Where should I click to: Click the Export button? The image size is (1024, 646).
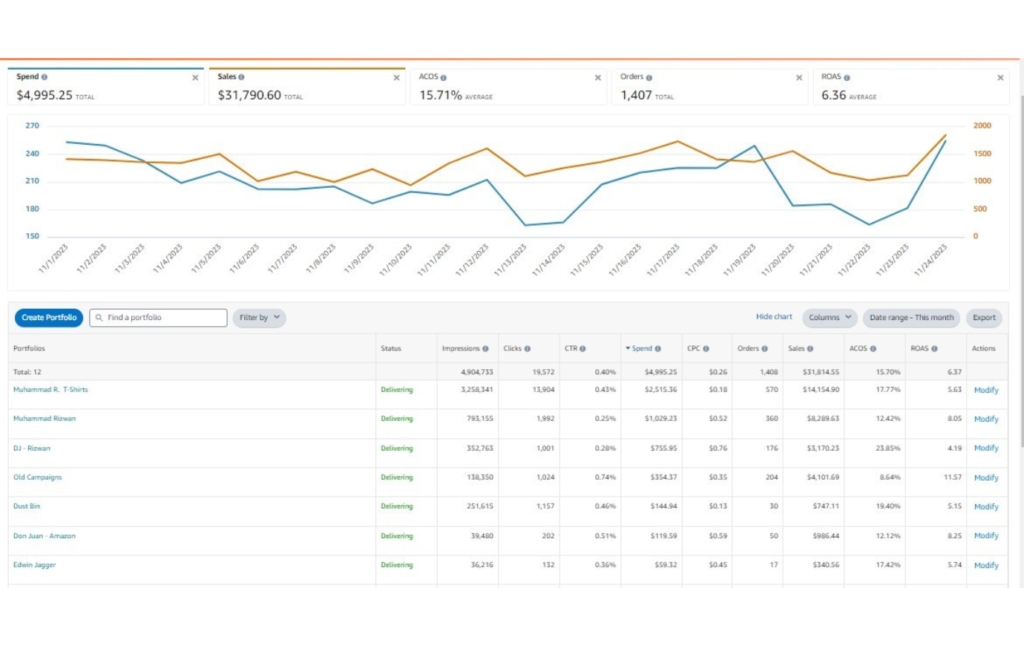984,317
